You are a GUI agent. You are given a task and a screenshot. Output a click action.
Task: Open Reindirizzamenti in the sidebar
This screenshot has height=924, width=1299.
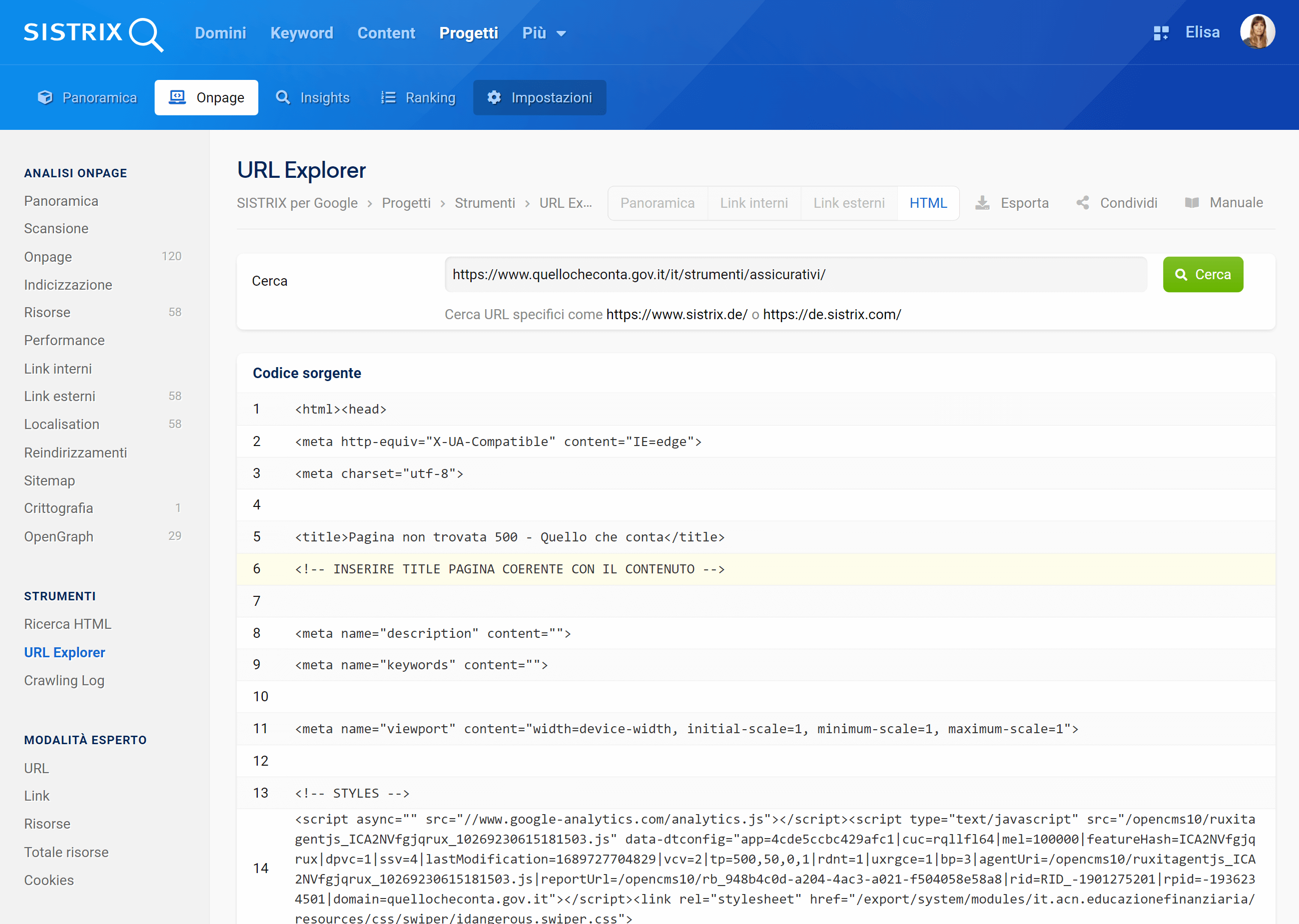click(x=75, y=453)
